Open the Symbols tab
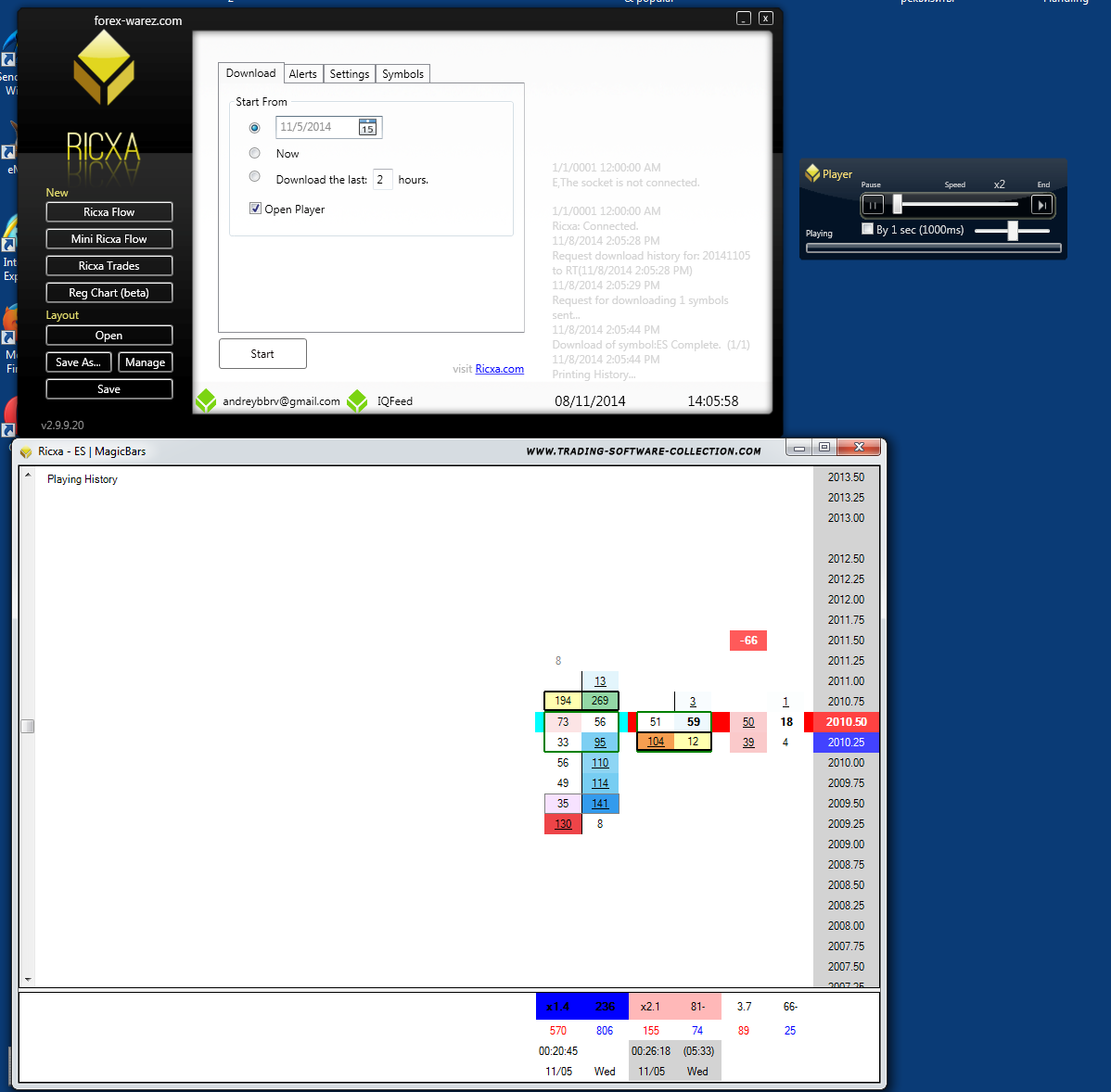The height and width of the screenshot is (1092, 1111). (402, 74)
